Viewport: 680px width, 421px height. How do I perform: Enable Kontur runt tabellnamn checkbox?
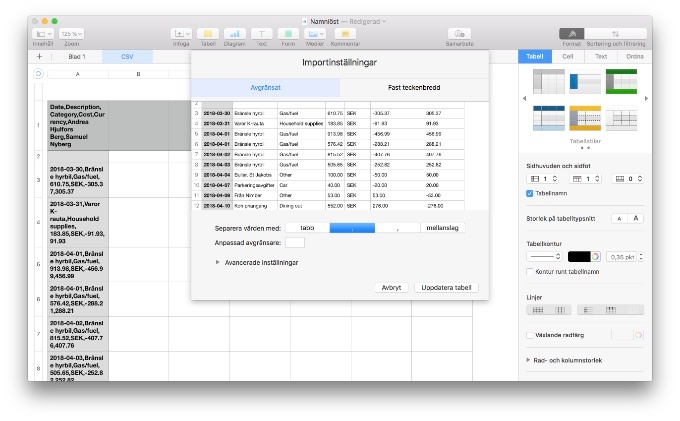point(530,271)
